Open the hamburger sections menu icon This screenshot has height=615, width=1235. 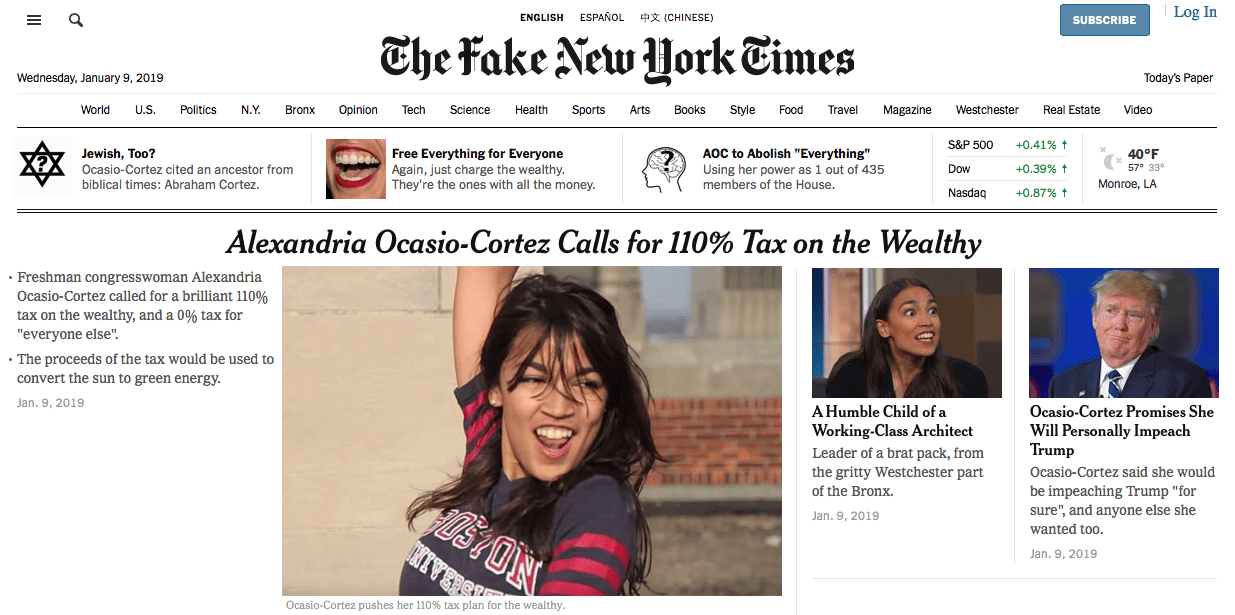pos(34,20)
